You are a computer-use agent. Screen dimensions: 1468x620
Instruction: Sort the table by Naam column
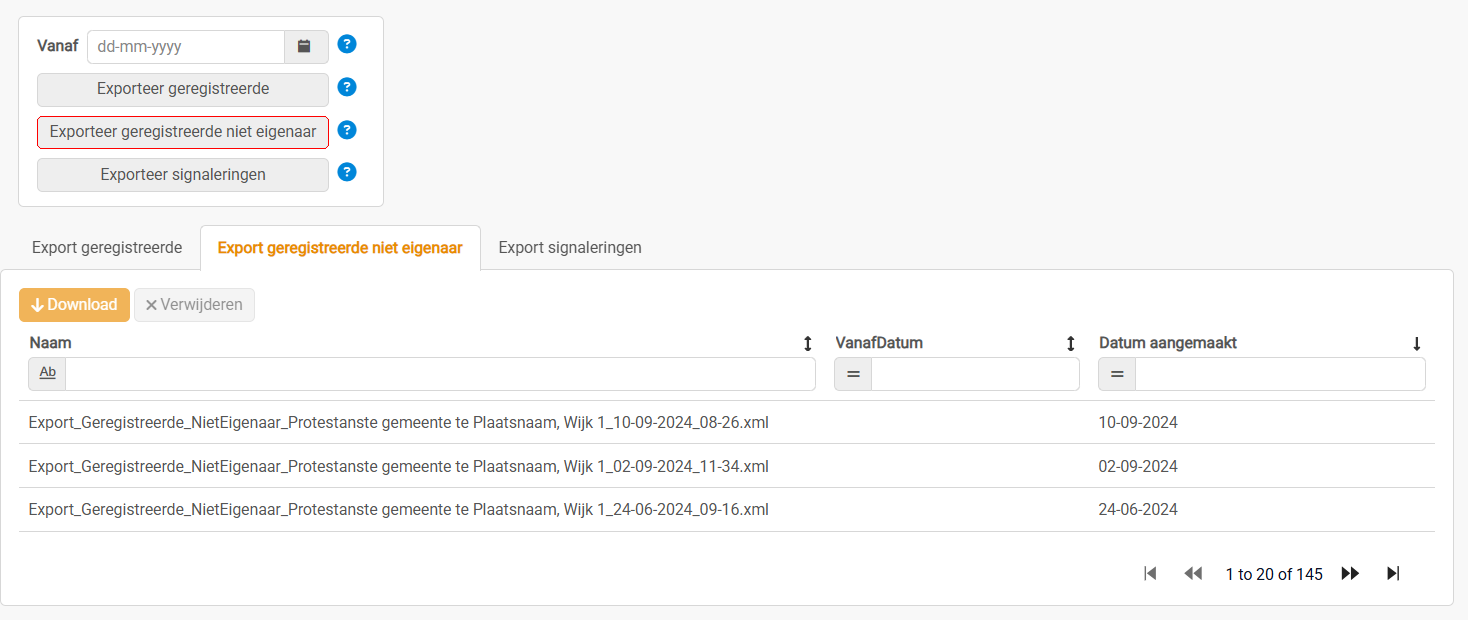click(x=808, y=344)
